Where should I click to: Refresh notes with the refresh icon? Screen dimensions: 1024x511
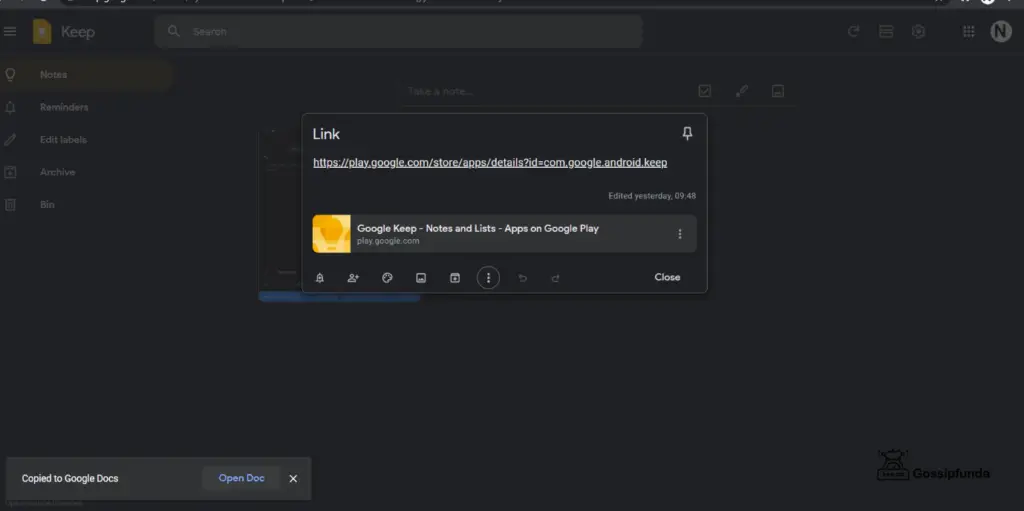pyautogui.click(x=854, y=31)
